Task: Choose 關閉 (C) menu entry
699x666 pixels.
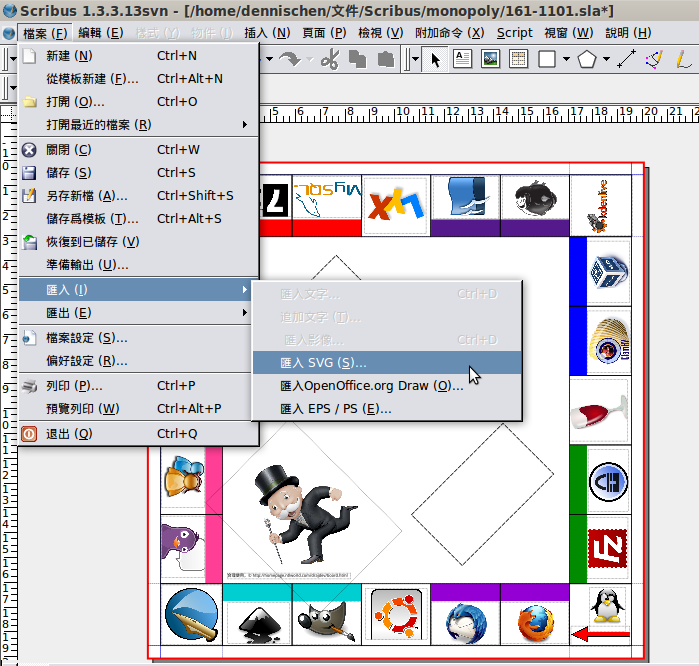Action: point(138,150)
